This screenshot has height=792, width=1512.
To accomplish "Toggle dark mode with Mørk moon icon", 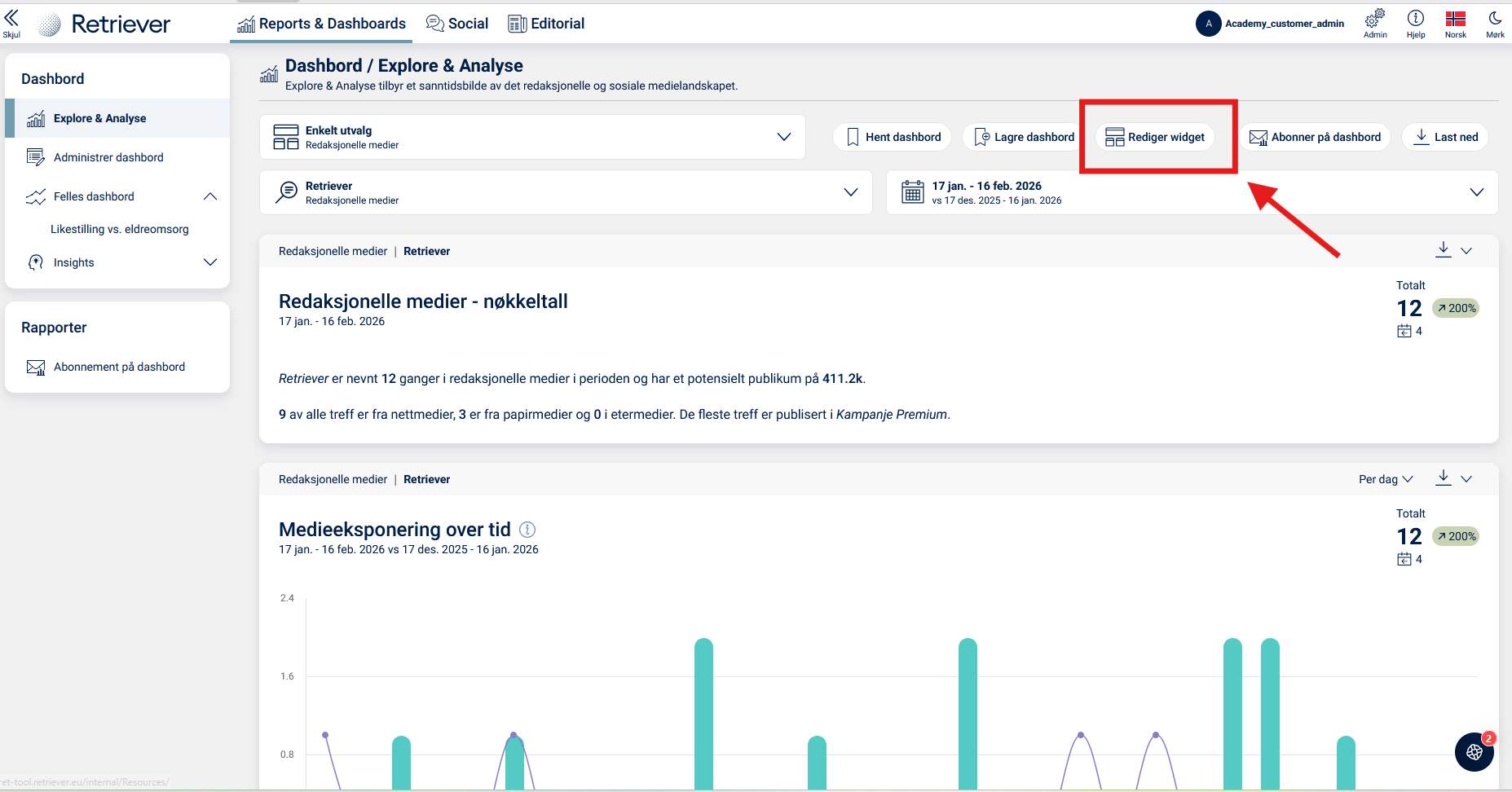I will [x=1495, y=19].
